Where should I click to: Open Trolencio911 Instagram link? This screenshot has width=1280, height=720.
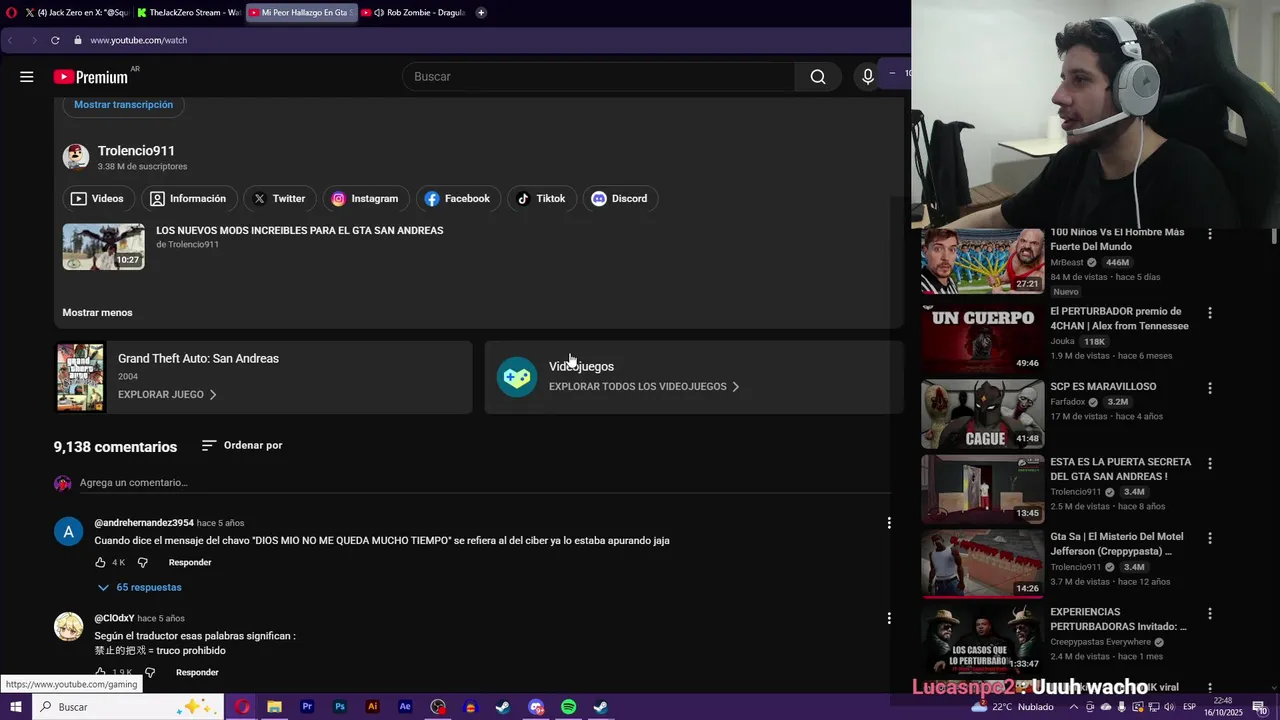[x=365, y=199]
